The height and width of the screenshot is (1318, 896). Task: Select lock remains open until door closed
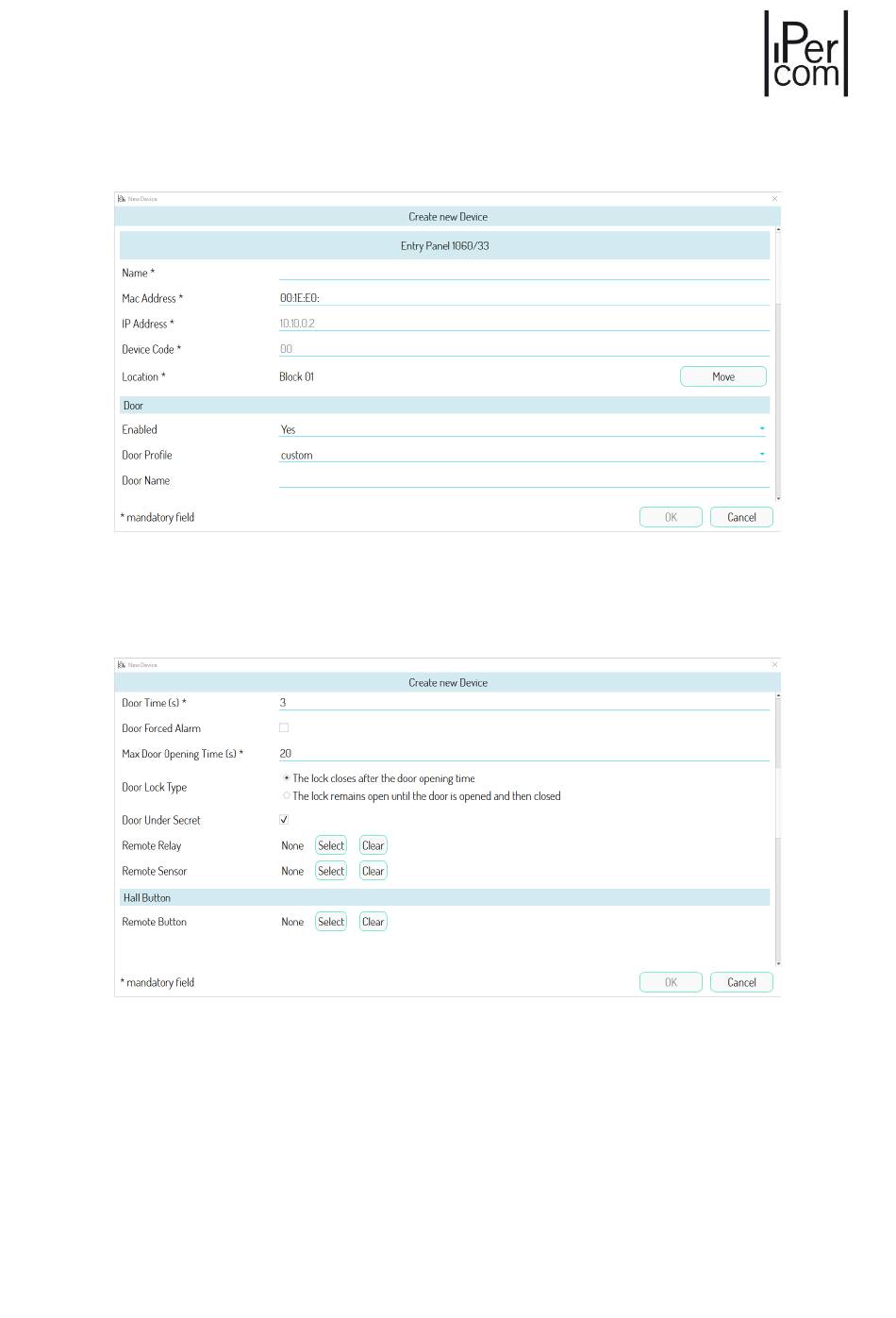click(287, 795)
